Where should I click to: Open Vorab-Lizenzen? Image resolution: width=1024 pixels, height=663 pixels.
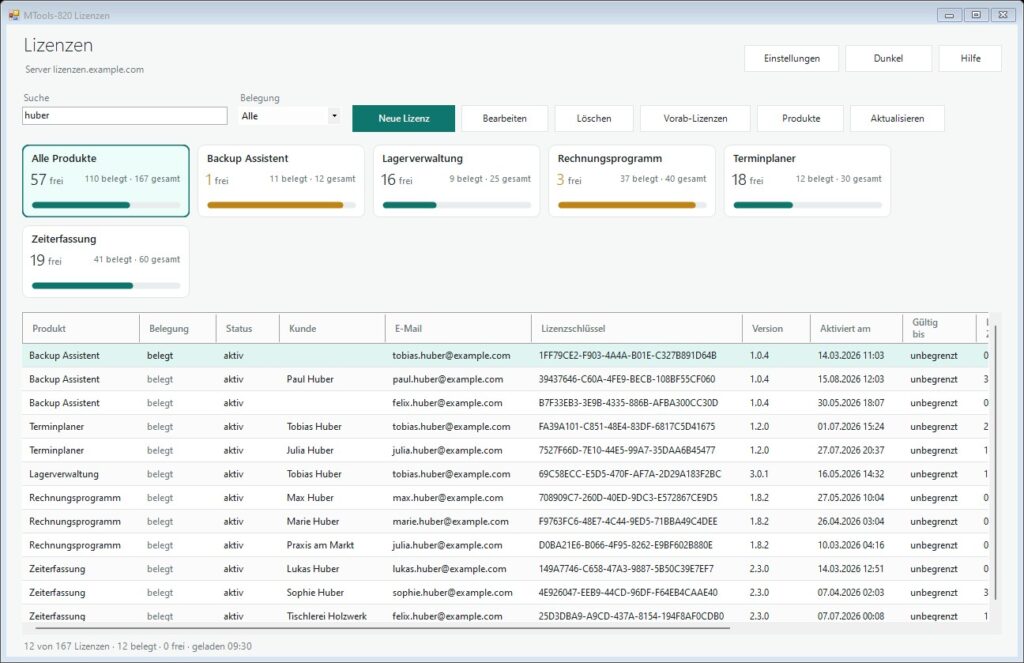tap(695, 118)
